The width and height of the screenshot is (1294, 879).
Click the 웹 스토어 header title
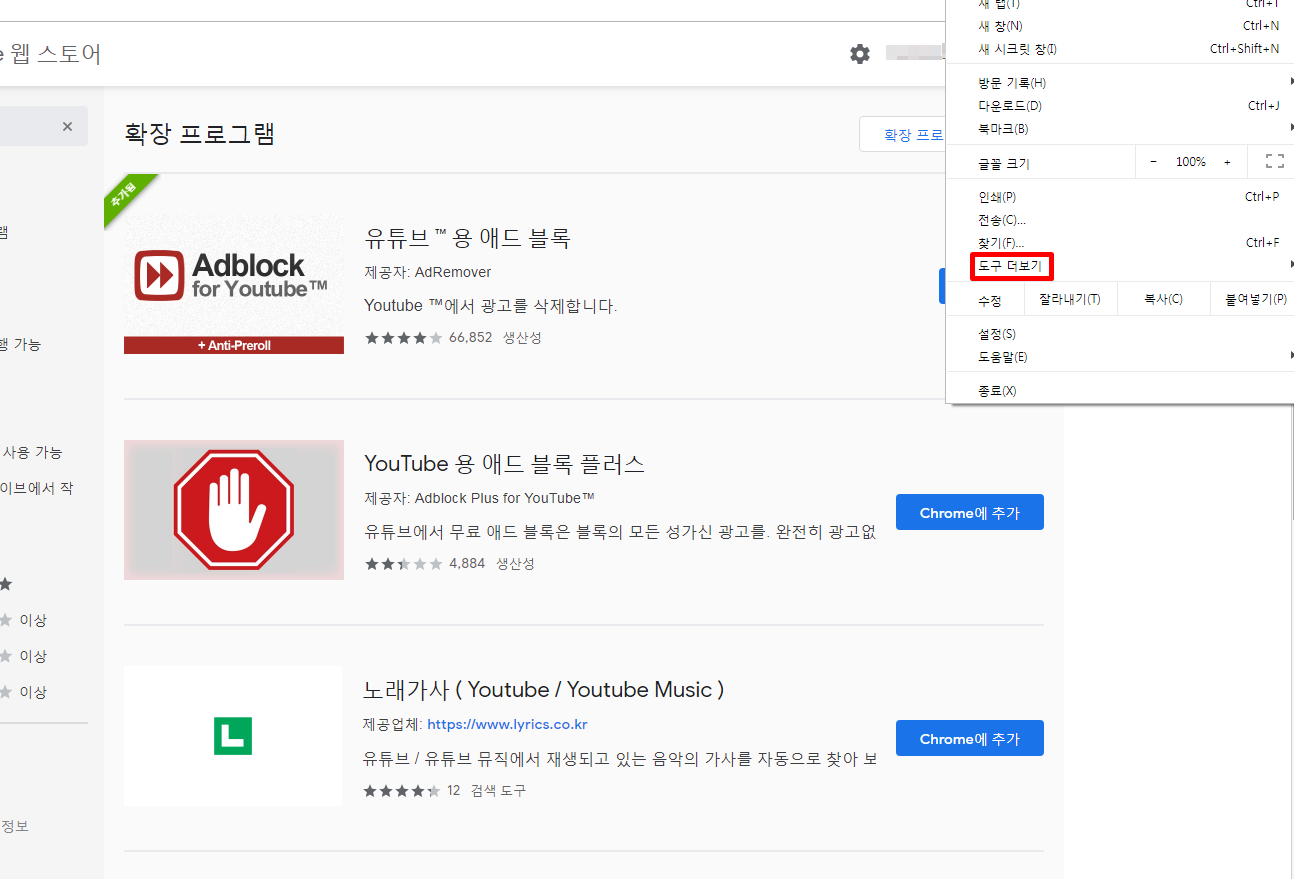click(x=56, y=54)
